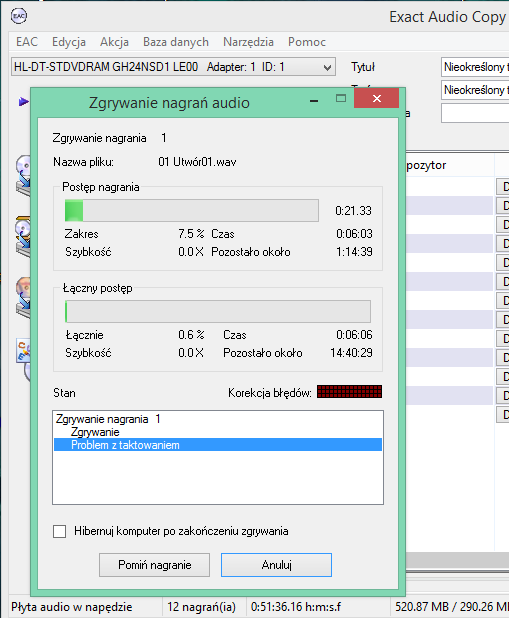Screen dimensions: 509x618
Task: Click the Tytuł input field
Action: point(475,67)
